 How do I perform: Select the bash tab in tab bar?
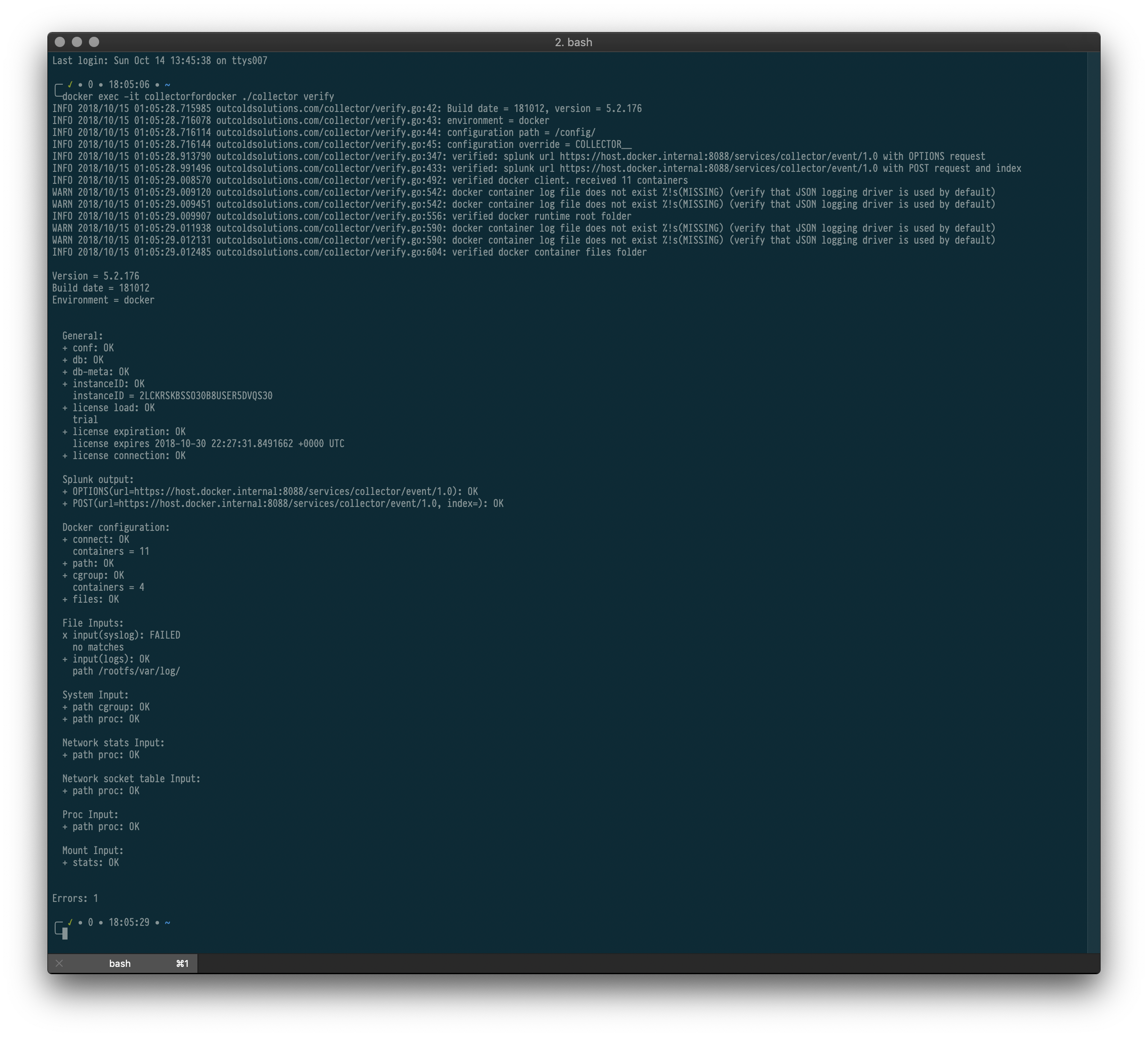click(x=120, y=963)
